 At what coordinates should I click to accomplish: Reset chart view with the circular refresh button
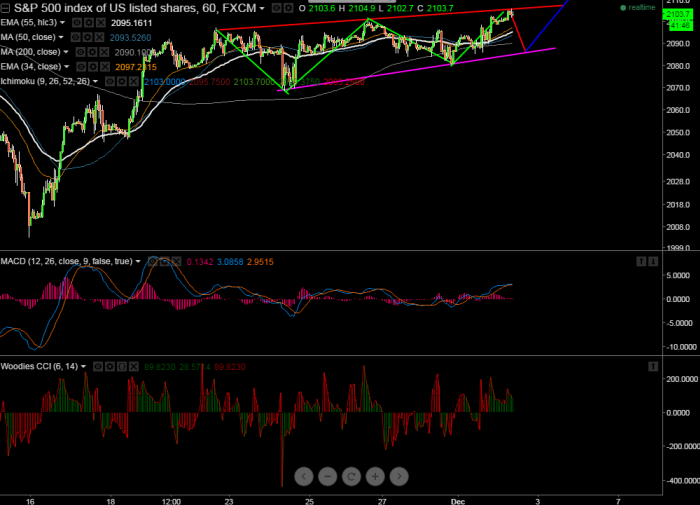(x=351, y=476)
